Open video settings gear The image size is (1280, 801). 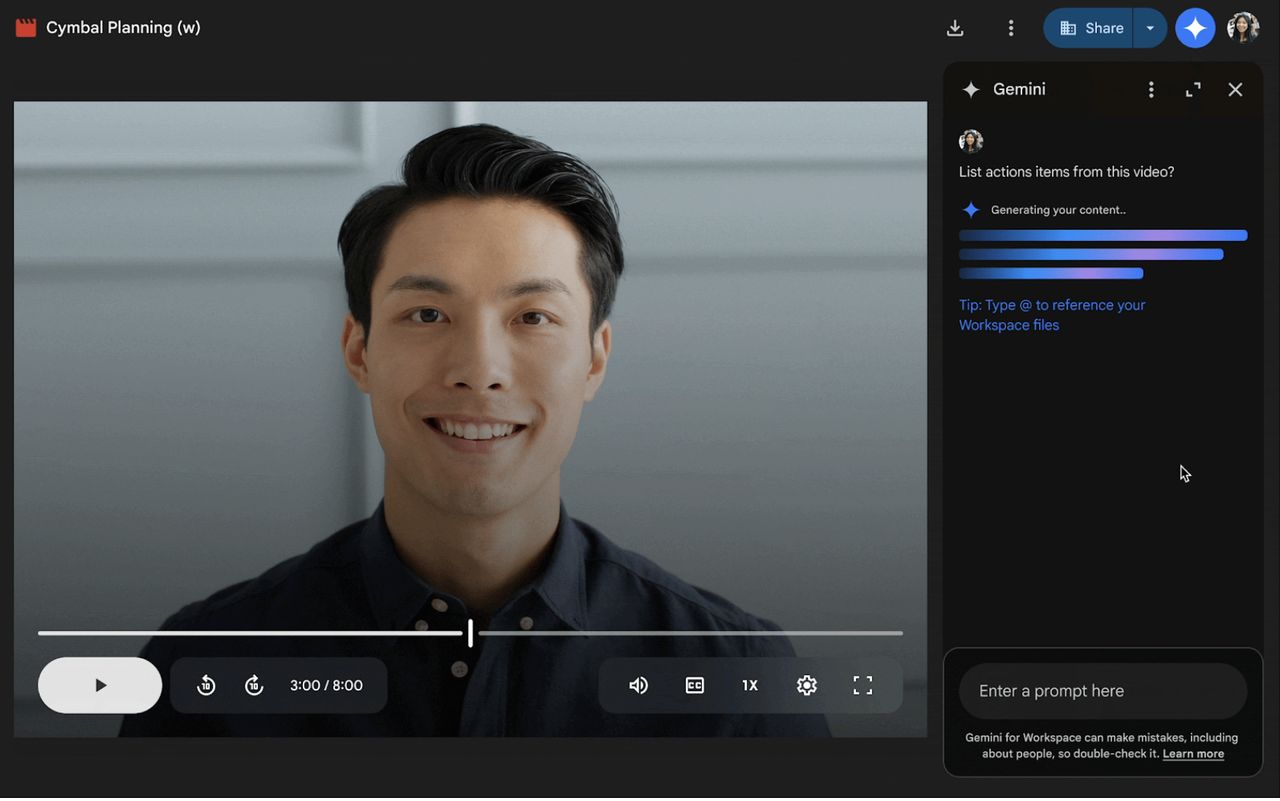point(807,685)
